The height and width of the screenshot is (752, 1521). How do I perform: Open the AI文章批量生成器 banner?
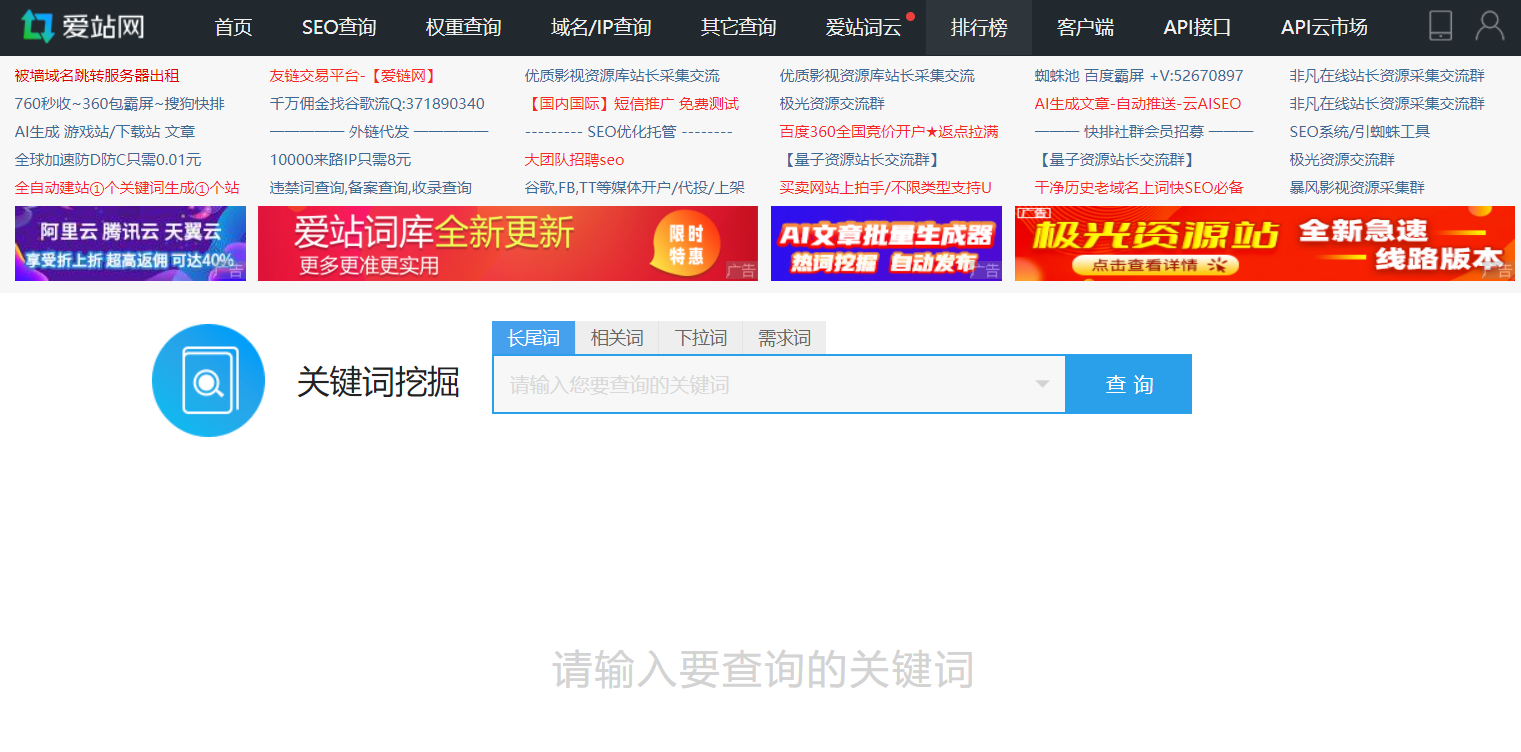(x=886, y=243)
